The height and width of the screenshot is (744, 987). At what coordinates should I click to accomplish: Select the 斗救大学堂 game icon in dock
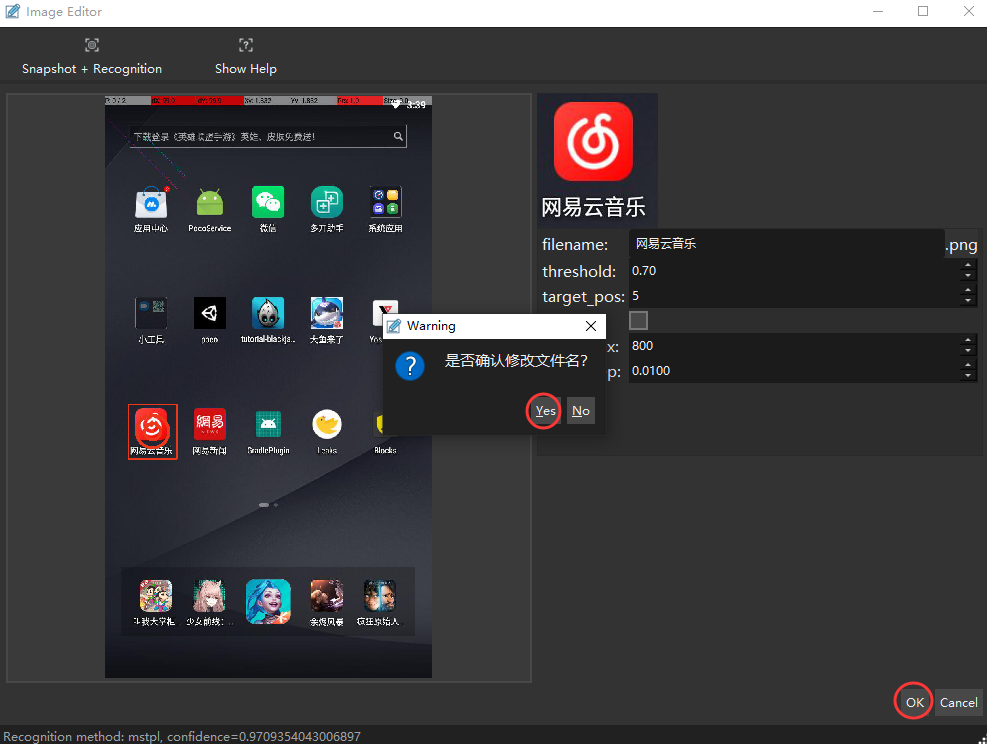155,595
